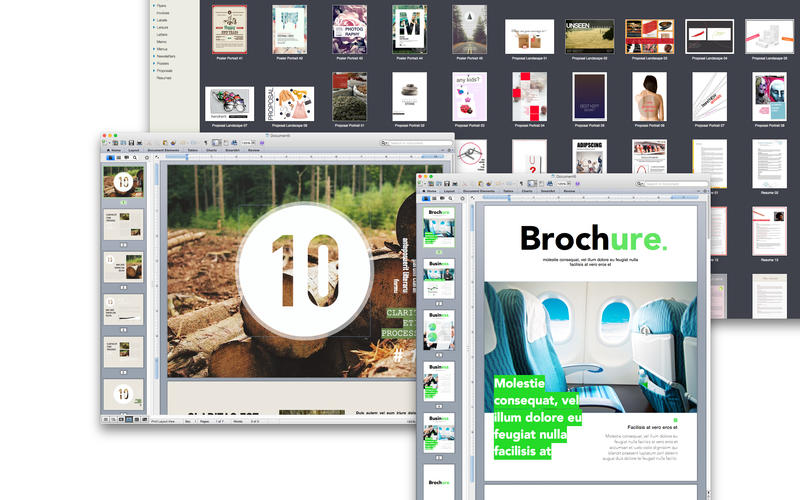Open Document Elements tab in Brochure window
Image resolution: width=800 pixels, height=500 pixels.
(x=479, y=191)
